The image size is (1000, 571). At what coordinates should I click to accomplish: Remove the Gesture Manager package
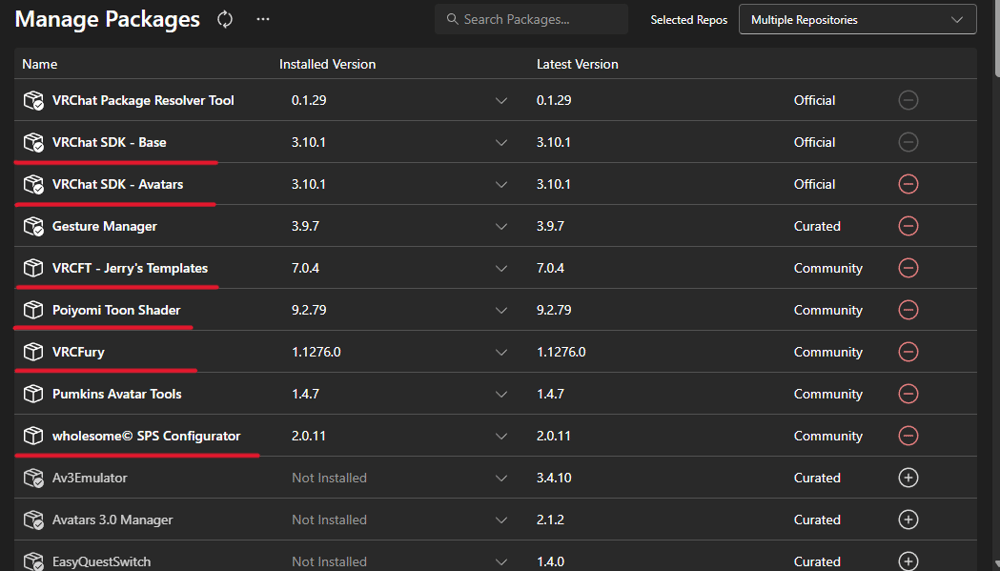point(908,226)
